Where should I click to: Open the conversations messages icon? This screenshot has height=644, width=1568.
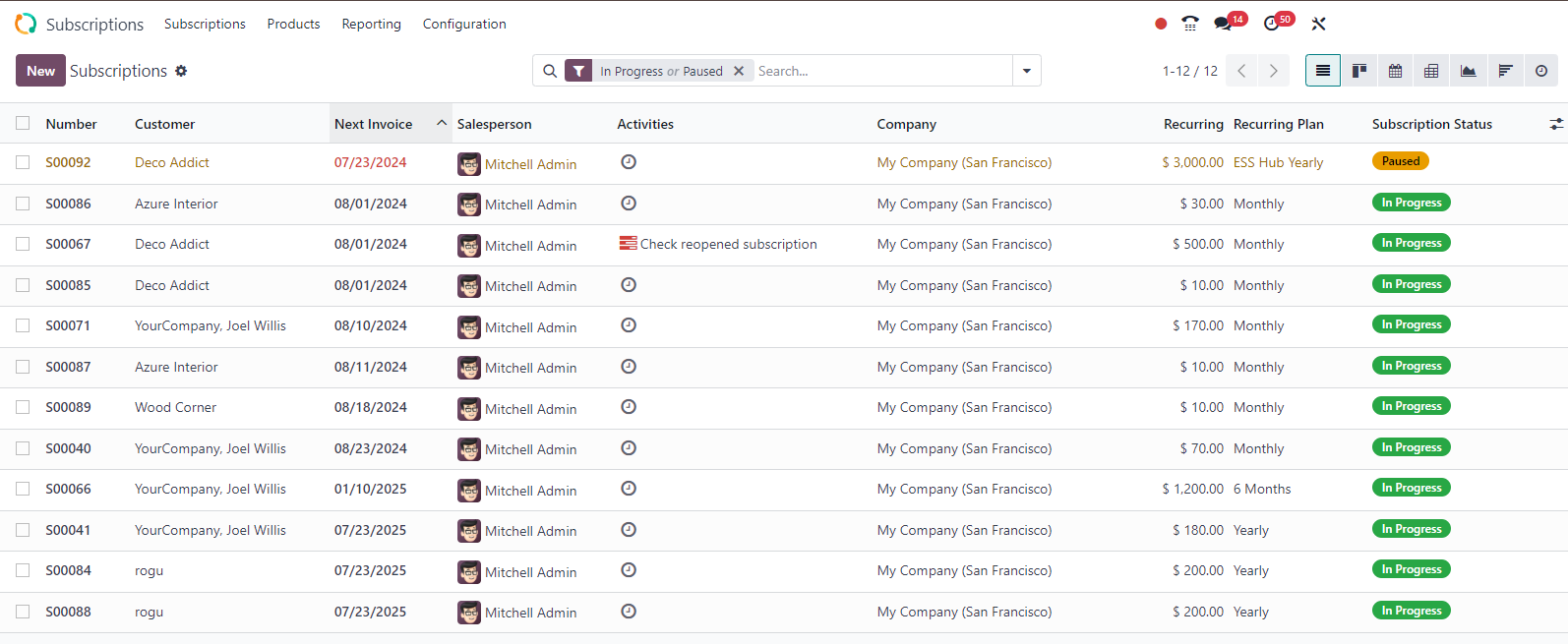(1223, 24)
